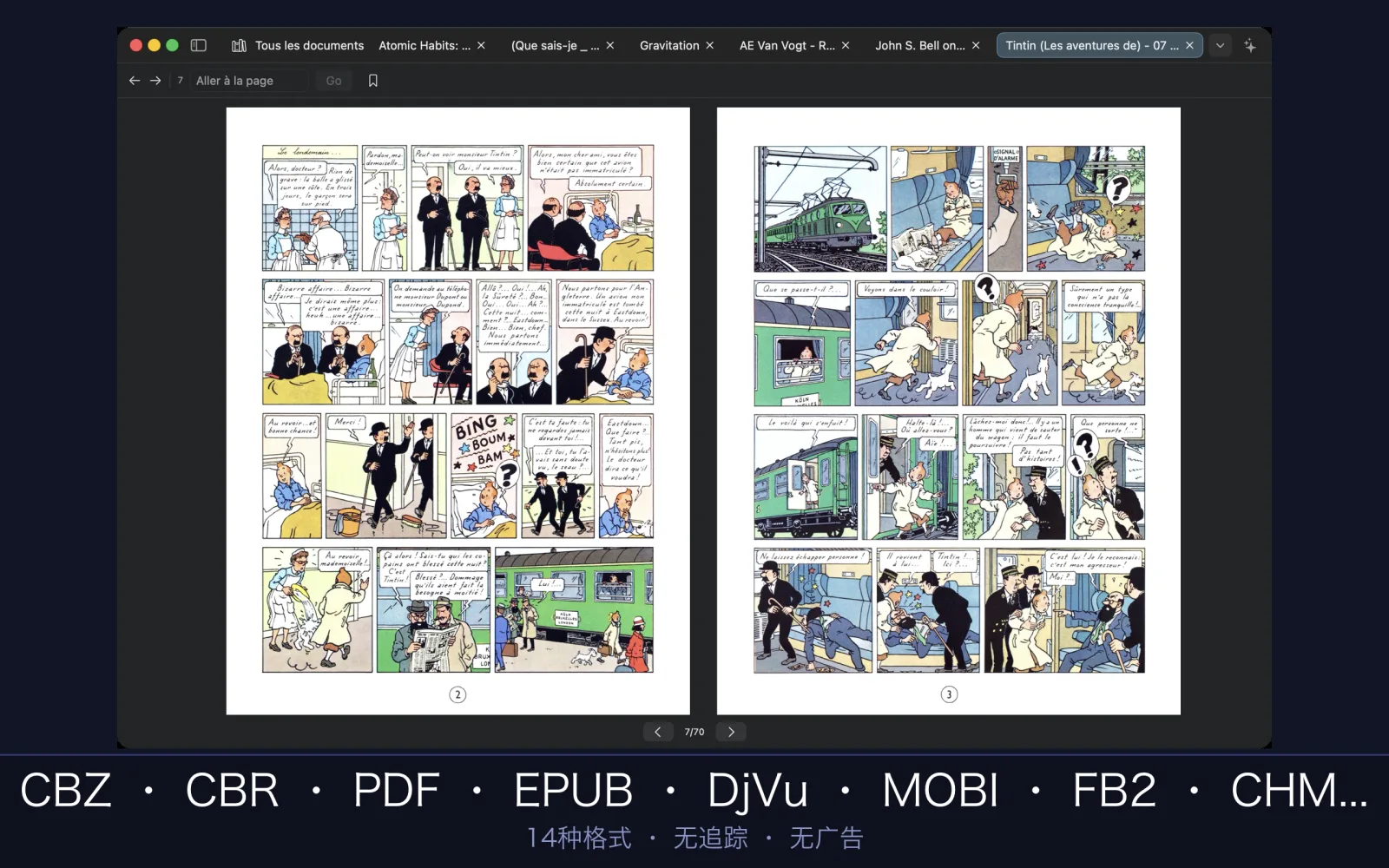The height and width of the screenshot is (868, 1389).
Task: Toggle the sidebar panel icon
Action: click(x=198, y=45)
